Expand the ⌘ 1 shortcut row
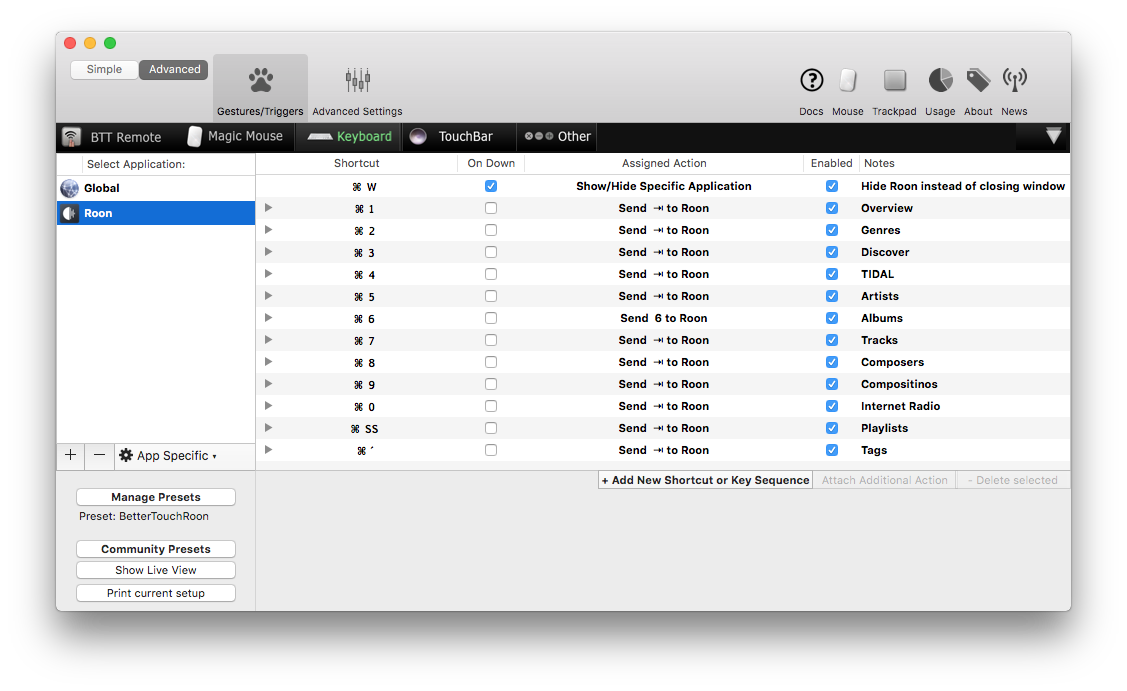Image resolution: width=1127 pixels, height=691 pixels. coord(268,208)
